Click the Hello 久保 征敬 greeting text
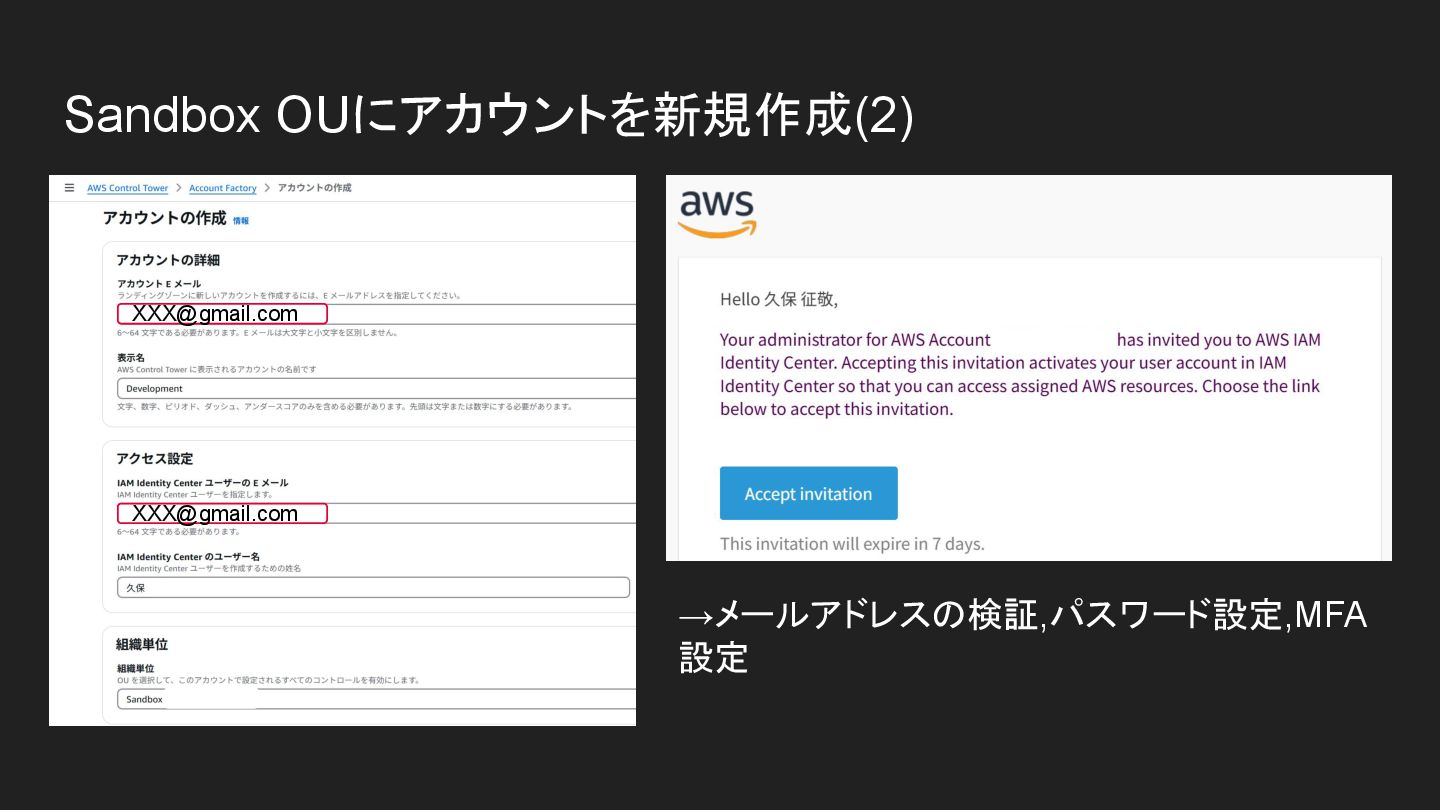The image size is (1440, 810). coord(779,299)
